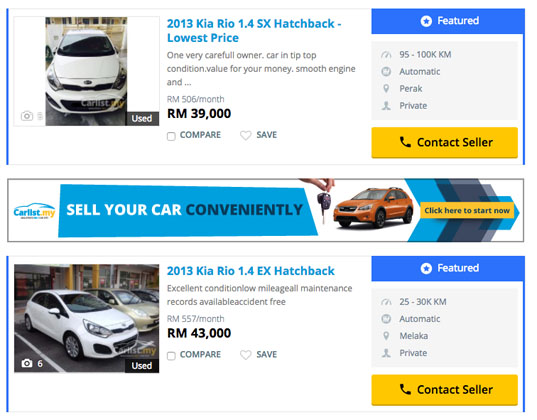Click the heart SAVE icon on Kia Rio EX listing

point(246,355)
